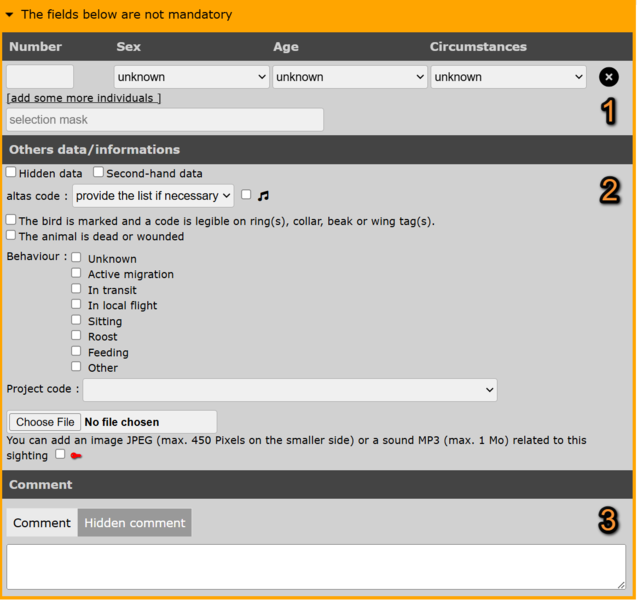Click the red key icon after sighting
The height and width of the screenshot is (600, 637).
[76, 456]
